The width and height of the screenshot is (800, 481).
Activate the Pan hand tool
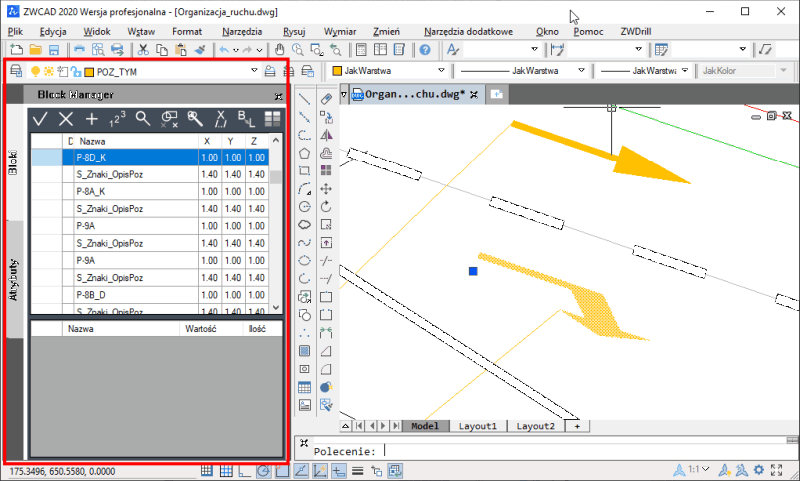click(x=279, y=49)
